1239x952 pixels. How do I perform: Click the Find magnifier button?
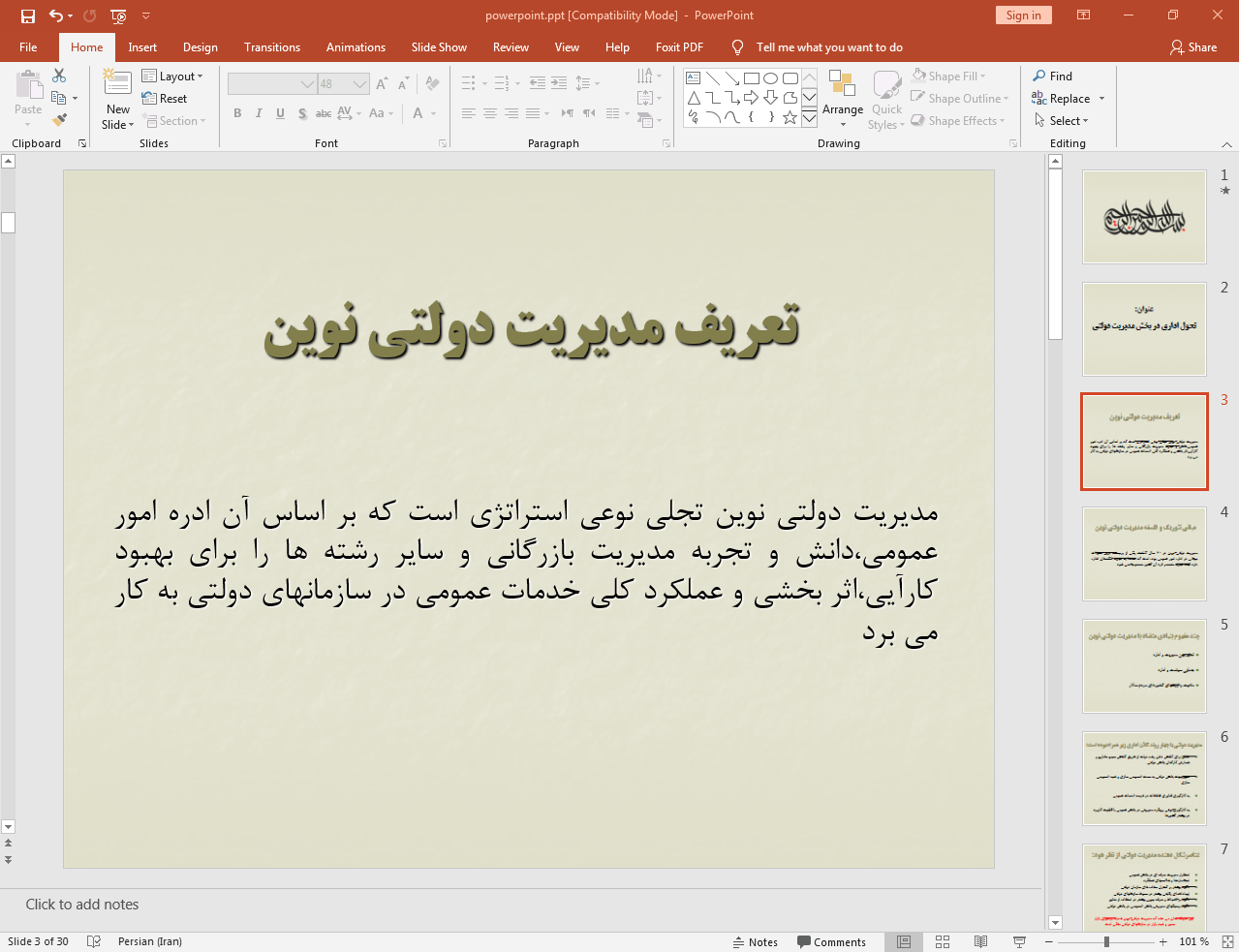click(1053, 76)
